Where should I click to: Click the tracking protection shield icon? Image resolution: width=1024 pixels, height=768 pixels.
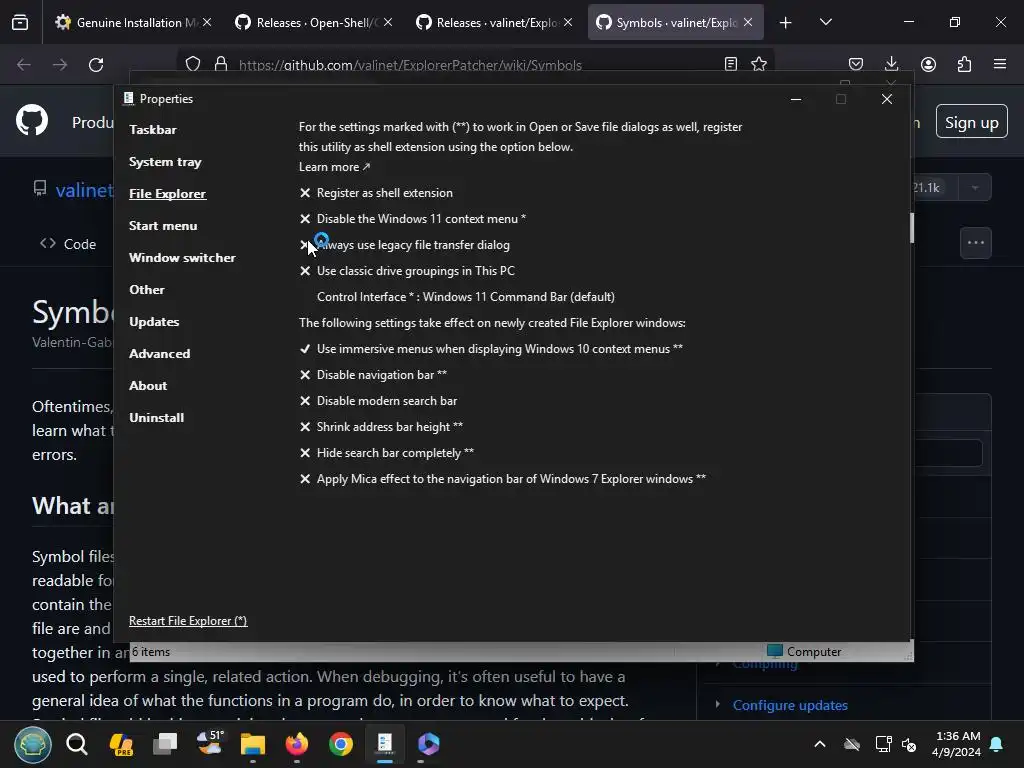pyautogui.click(x=193, y=64)
